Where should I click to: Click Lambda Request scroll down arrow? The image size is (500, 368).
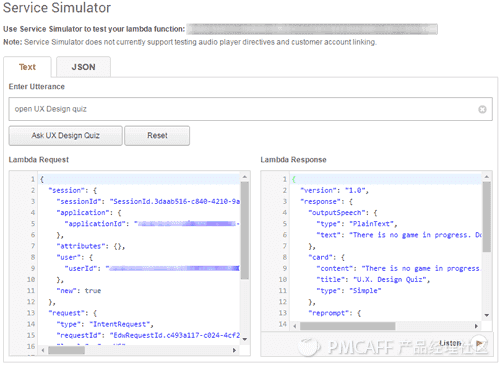pyautogui.click(x=245, y=339)
